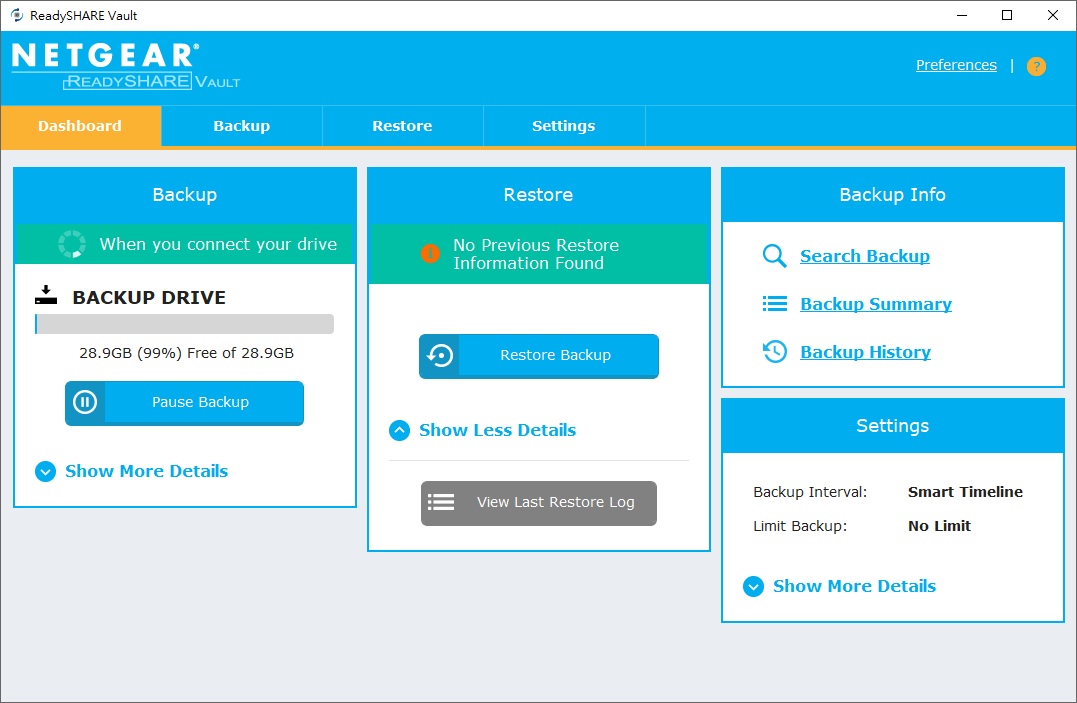Click the Restore Backup button
The width and height of the screenshot is (1077, 703).
538,356
